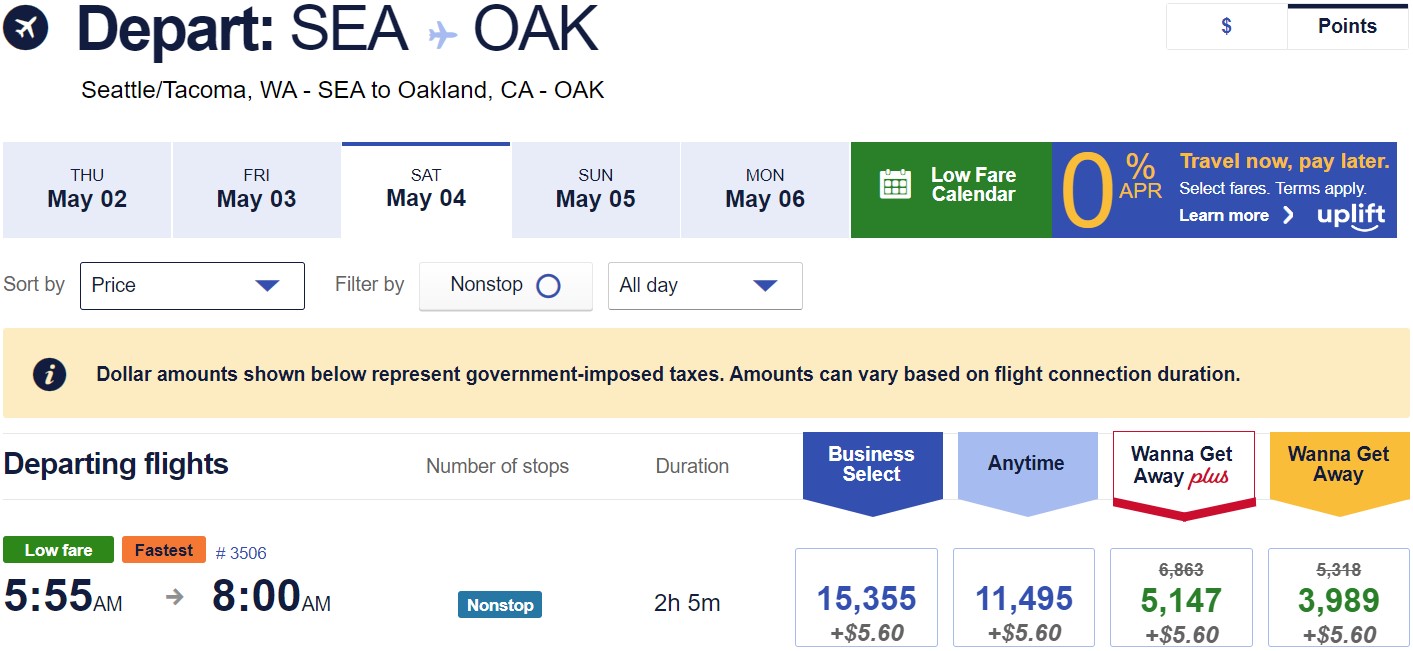This screenshot has width=1413, height=651.
Task: Switch to the Mon May 06 date tab
Action: [x=764, y=189]
